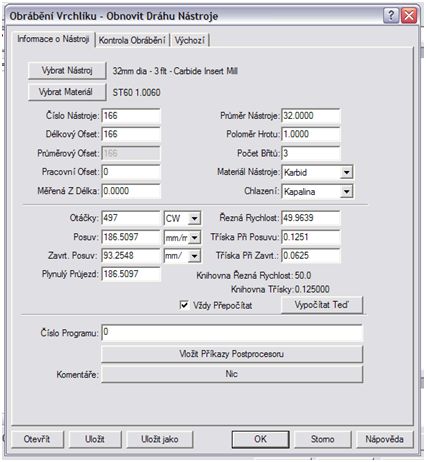This screenshot has width=426, height=462.
Task: Click the Vypočítat Teď button
Action: coord(322,305)
